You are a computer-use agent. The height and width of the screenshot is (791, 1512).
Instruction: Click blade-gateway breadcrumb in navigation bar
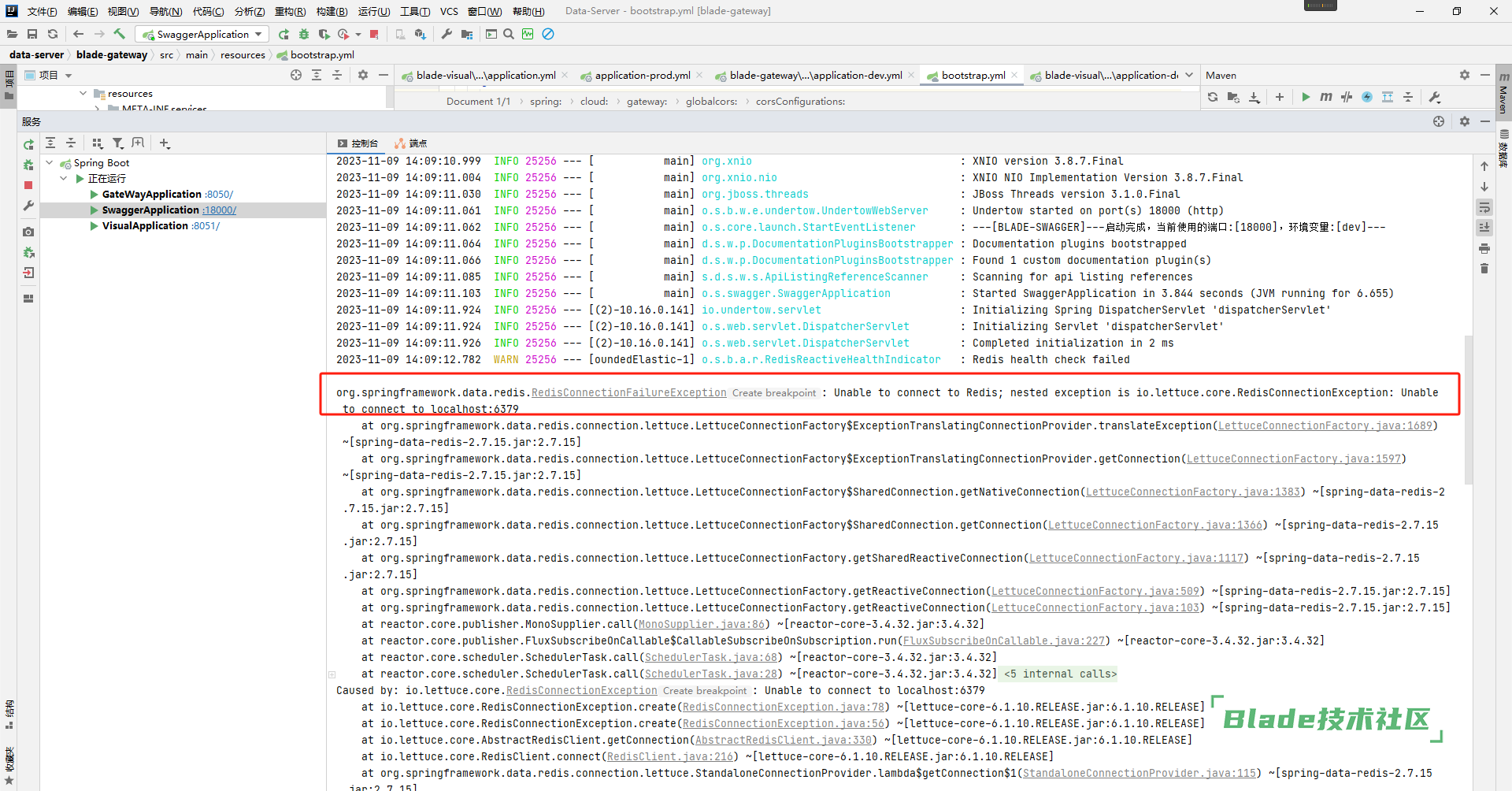point(112,54)
